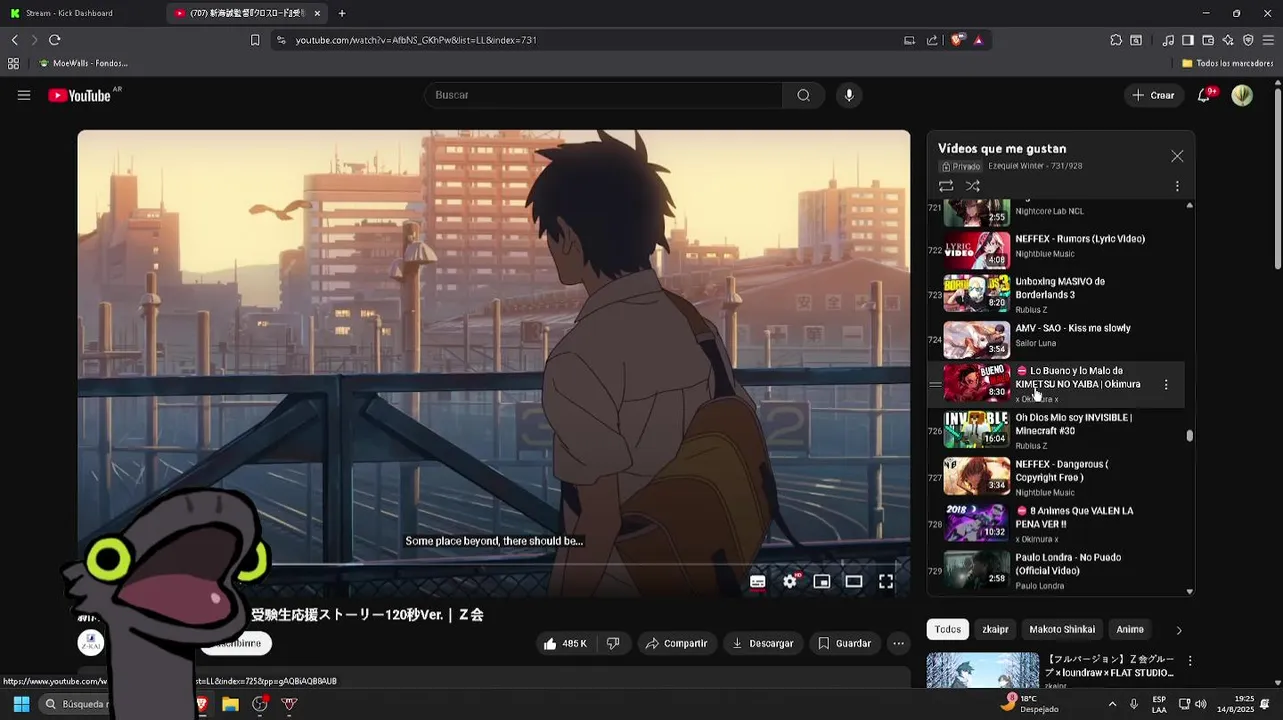The width and height of the screenshot is (1283, 720).
Task: Seek on the video progress bar
Action: (494, 564)
